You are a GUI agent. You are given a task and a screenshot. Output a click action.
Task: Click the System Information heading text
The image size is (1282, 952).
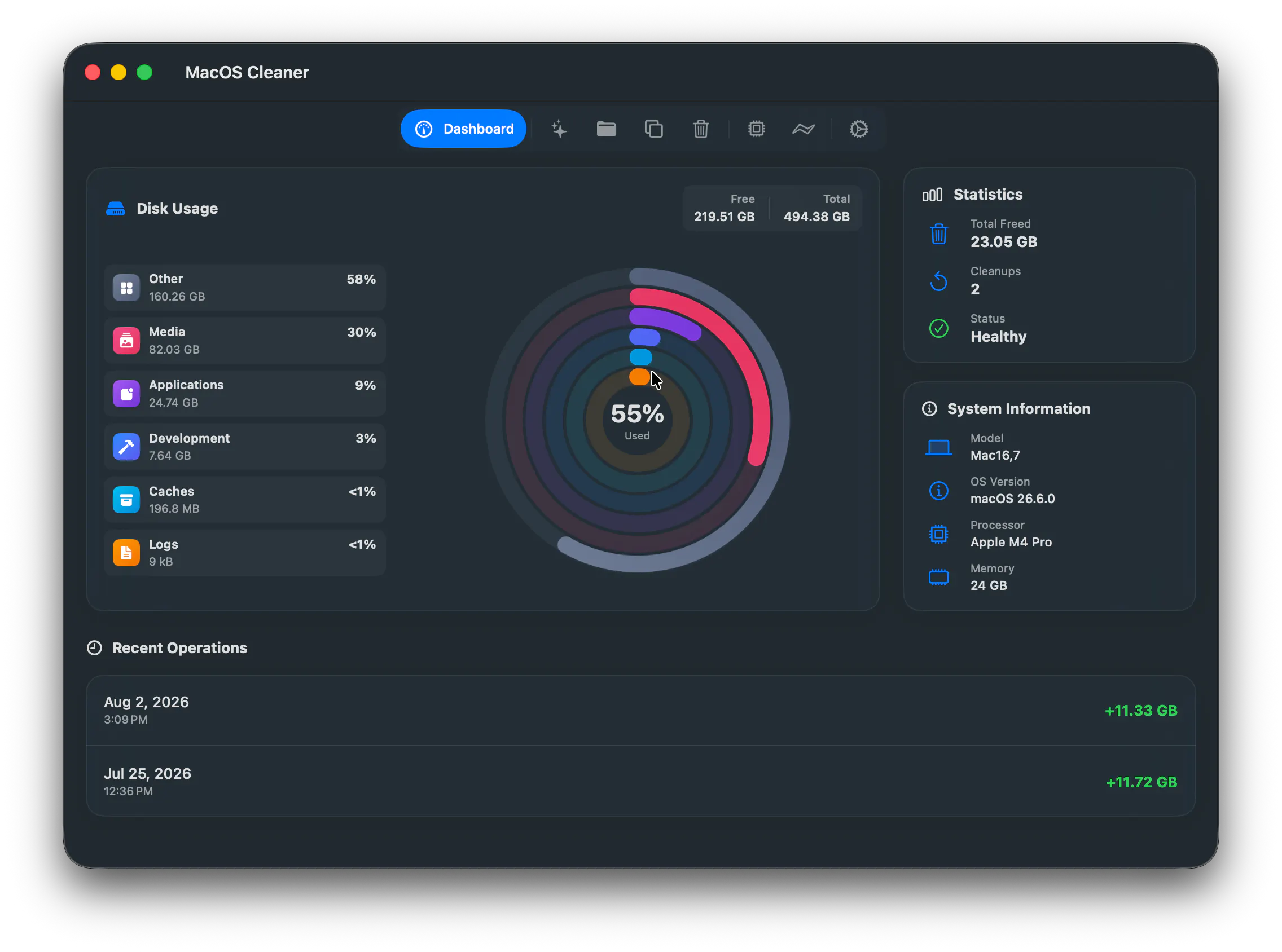pyautogui.click(x=1018, y=408)
